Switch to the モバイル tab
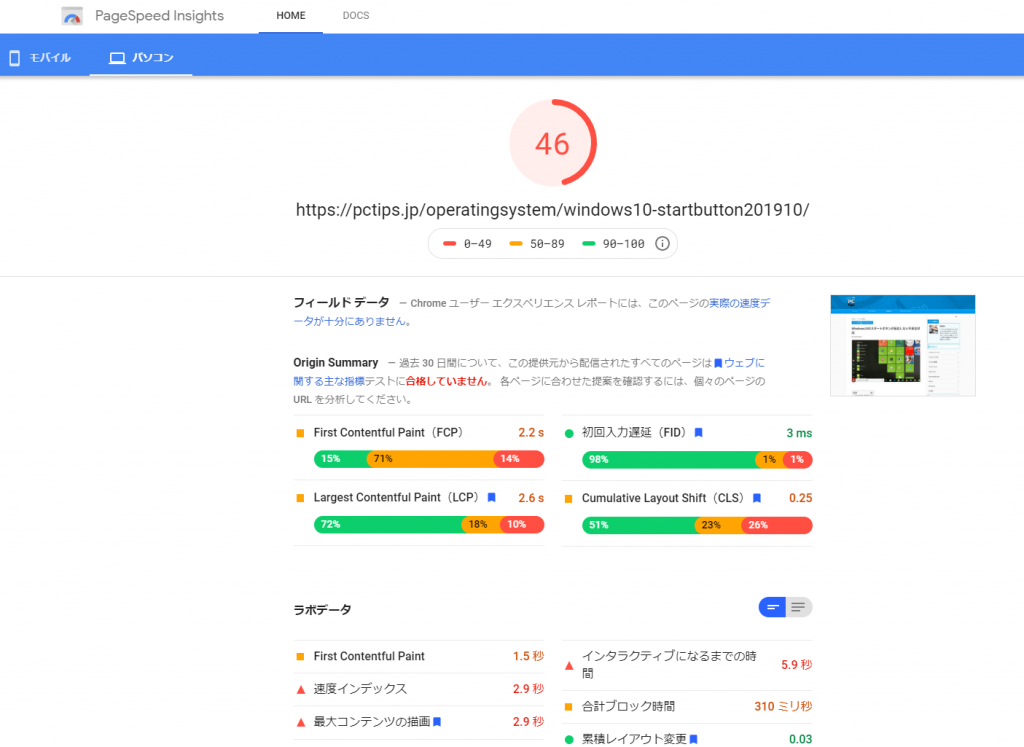The image size is (1024, 747). pyautogui.click(x=40, y=58)
